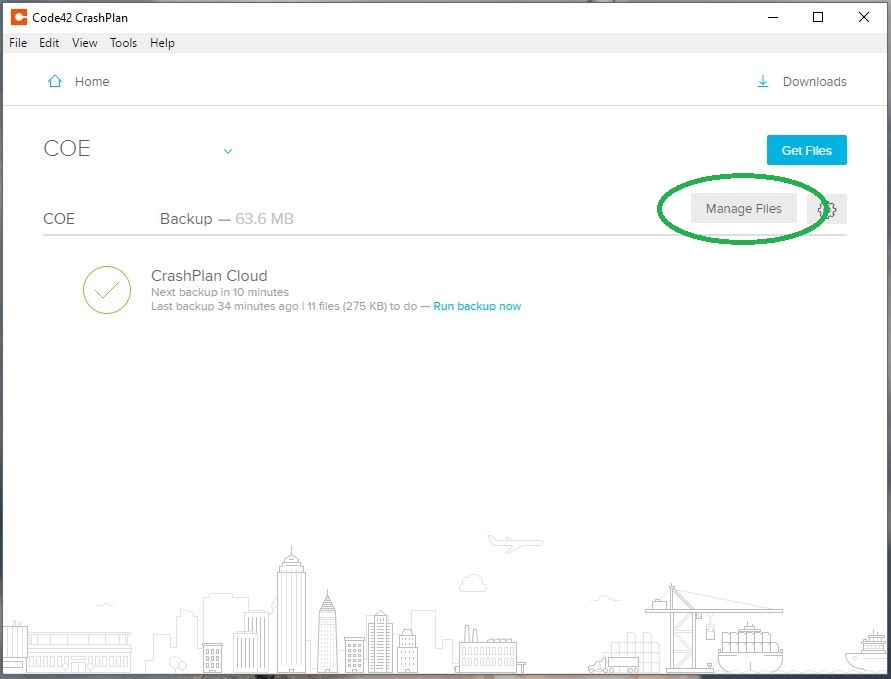Click the green checkmark showing backup health
The width and height of the screenshot is (891, 679).
107,290
